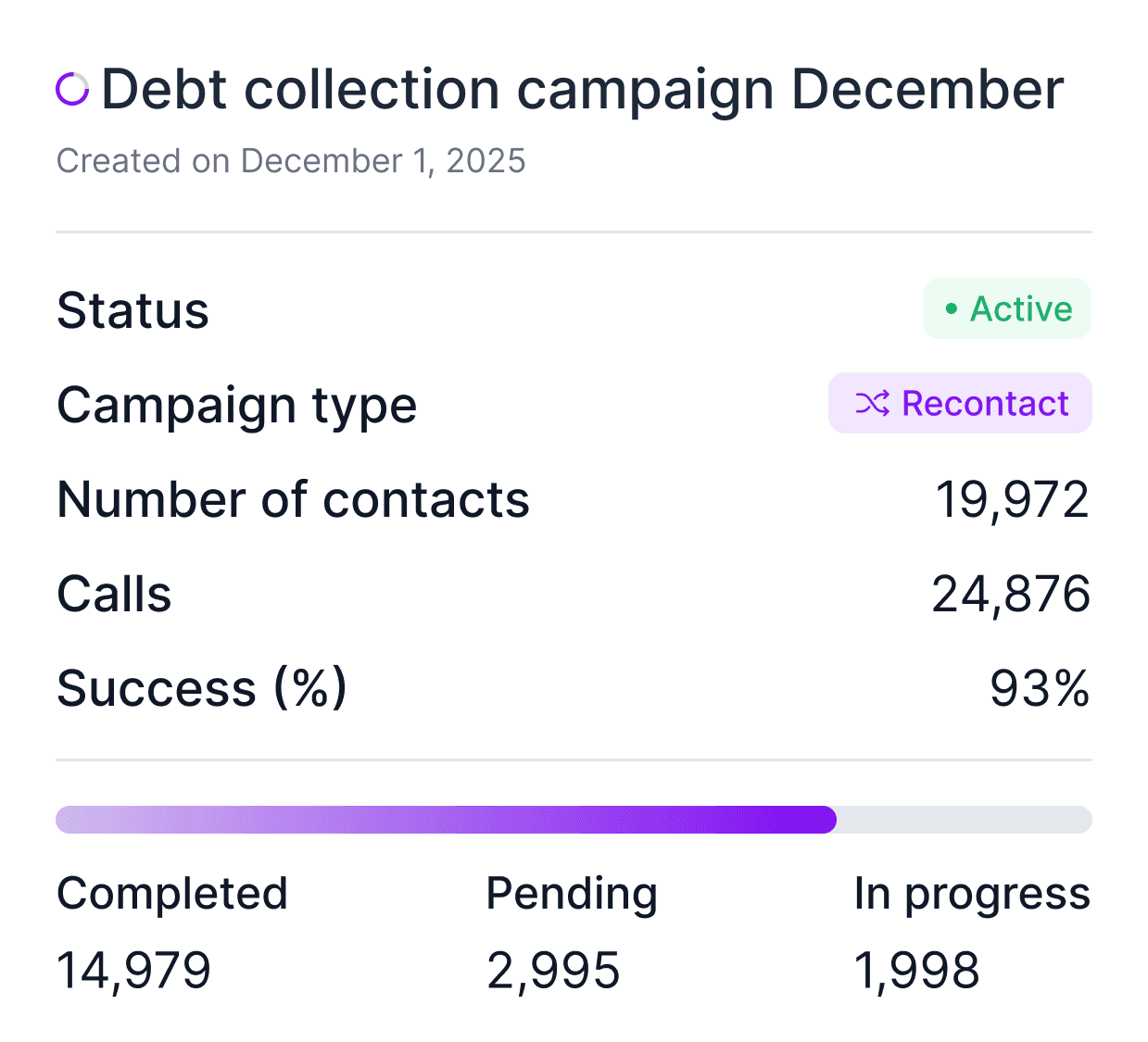Select the Pending count 2,995
Viewport: 1148px width, 1042px height.
(553, 971)
